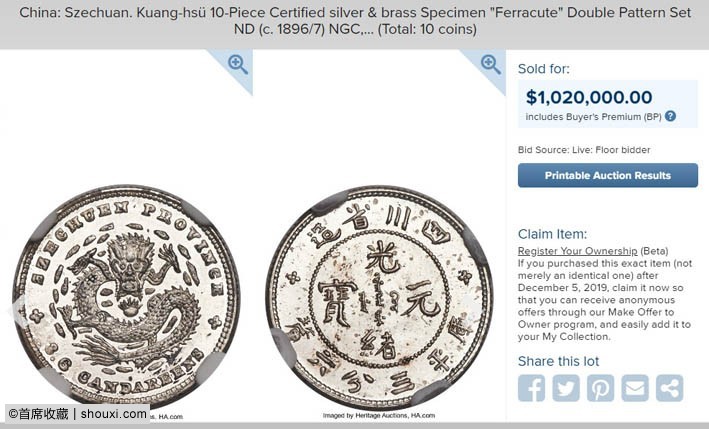Click Printable Auction Results button
Viewport: 709px width, 429px height.
(x=608, y=175)
